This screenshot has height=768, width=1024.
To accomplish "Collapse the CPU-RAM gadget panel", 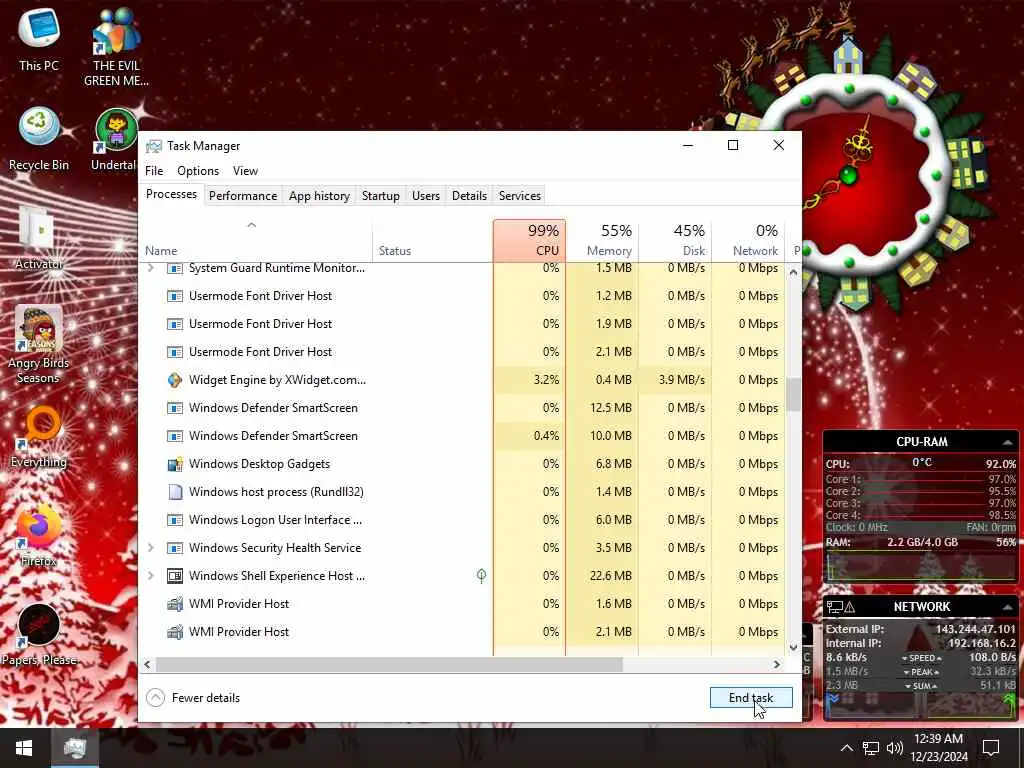I will pyautogui.click(x=1008, y=442).
